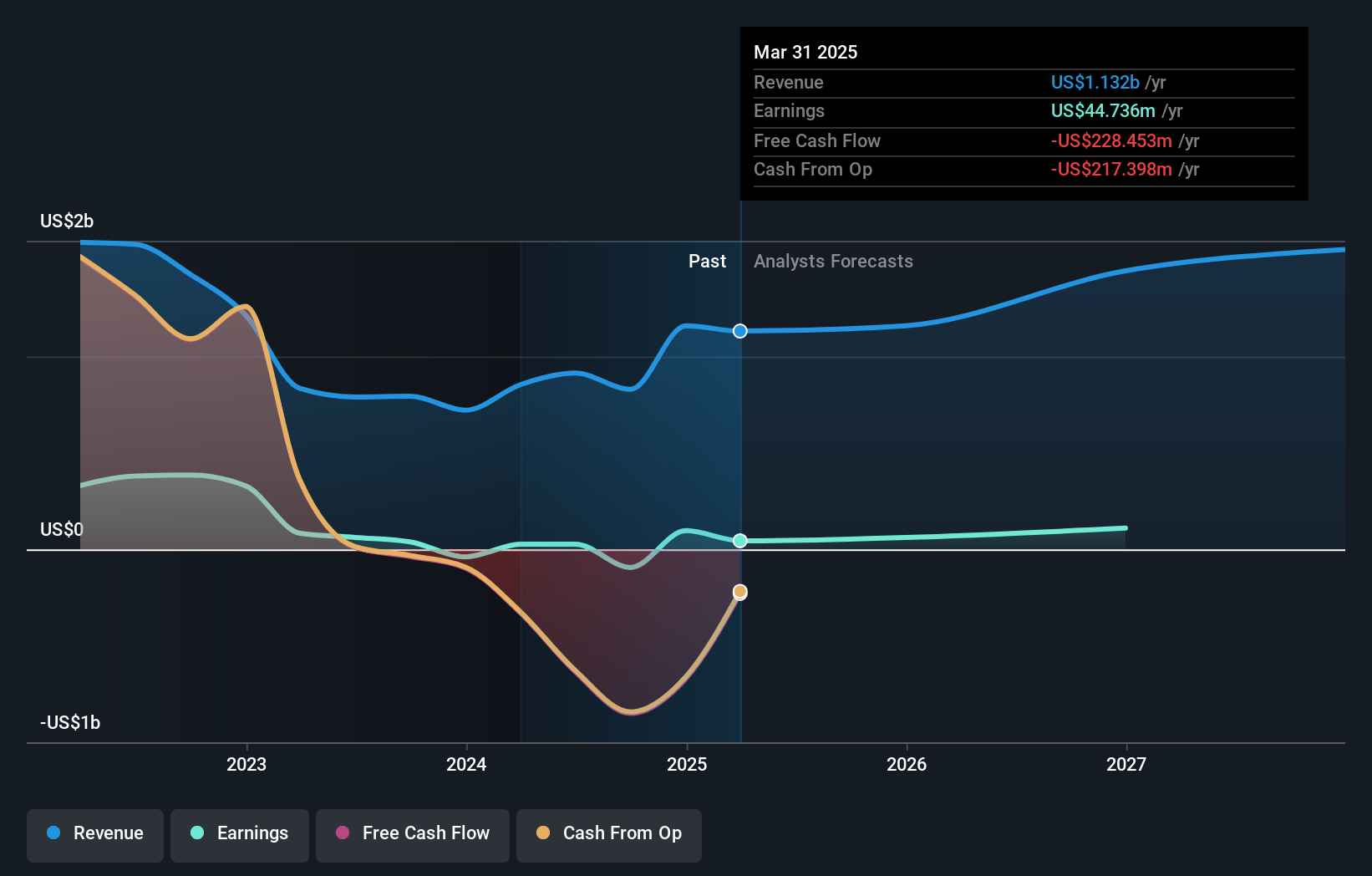Click the US$44.736m earnings value
The height and width of the screenshot is (876, 1372).
pyautogui.click(x=1103, y=110)
